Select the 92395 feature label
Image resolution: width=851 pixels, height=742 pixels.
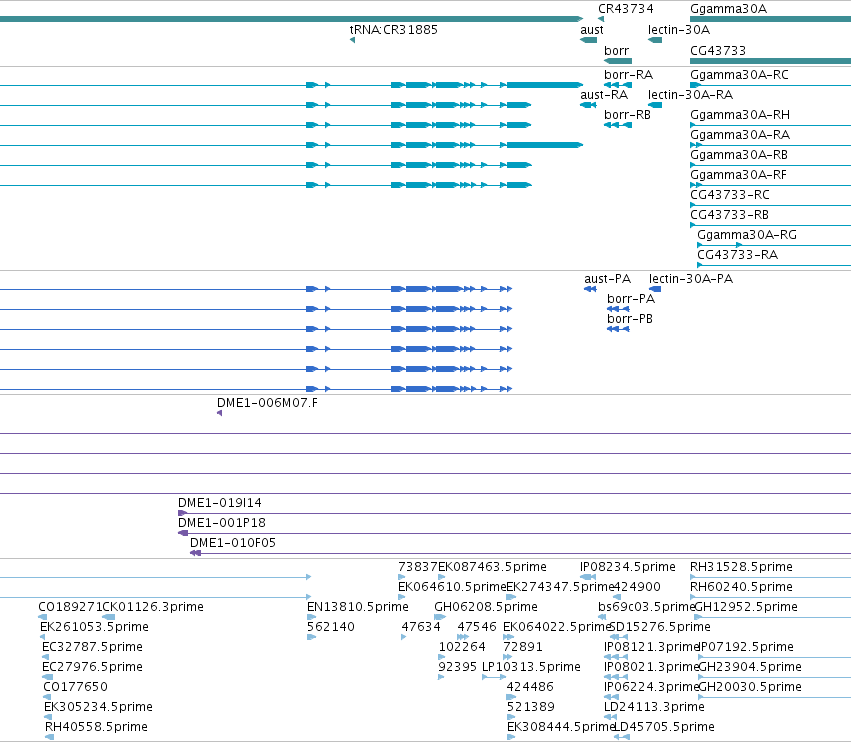(x=458, y=667)
